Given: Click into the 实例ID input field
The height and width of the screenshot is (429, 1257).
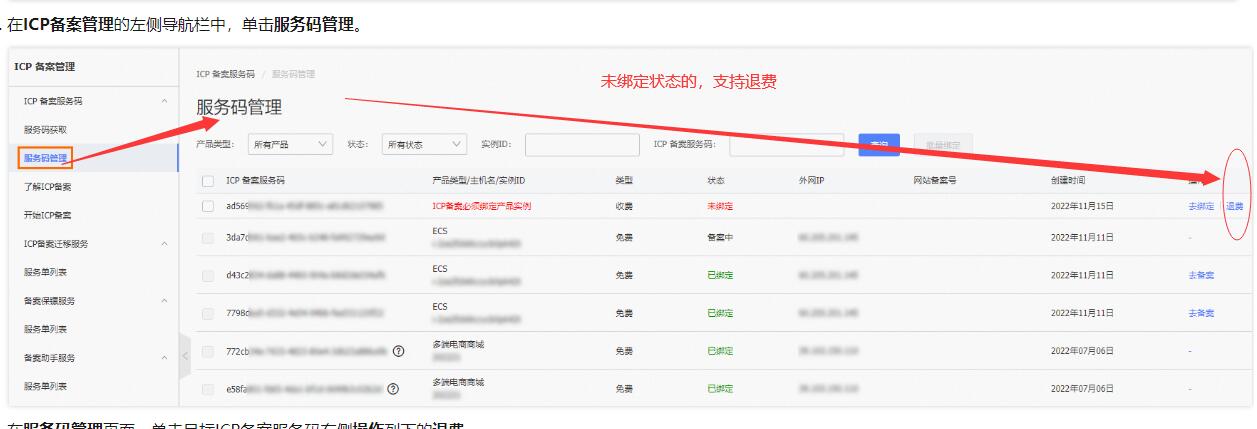Looking at the screenshot, I should point(582,145).
